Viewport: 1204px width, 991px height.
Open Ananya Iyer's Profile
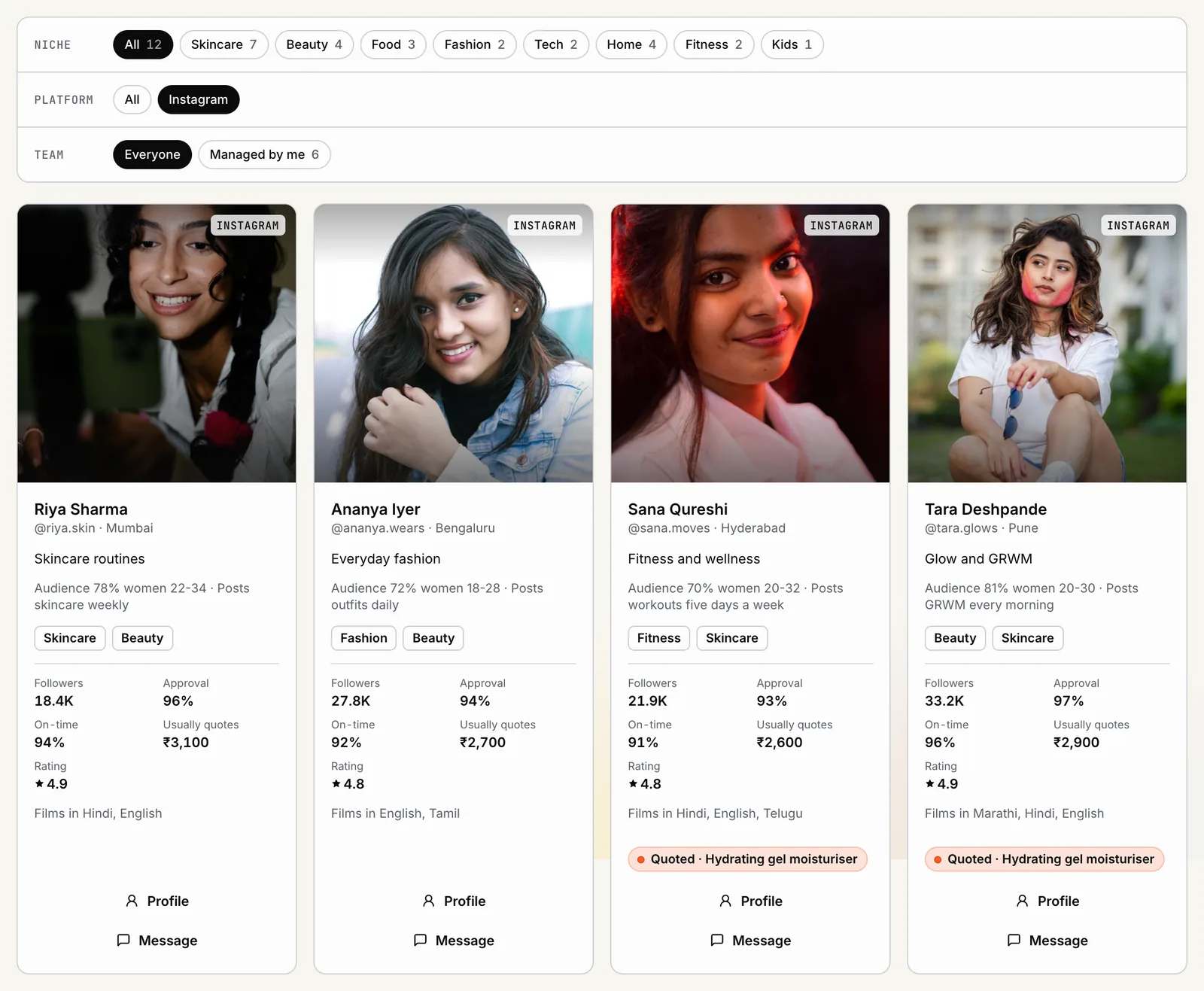tap(454, 901)
